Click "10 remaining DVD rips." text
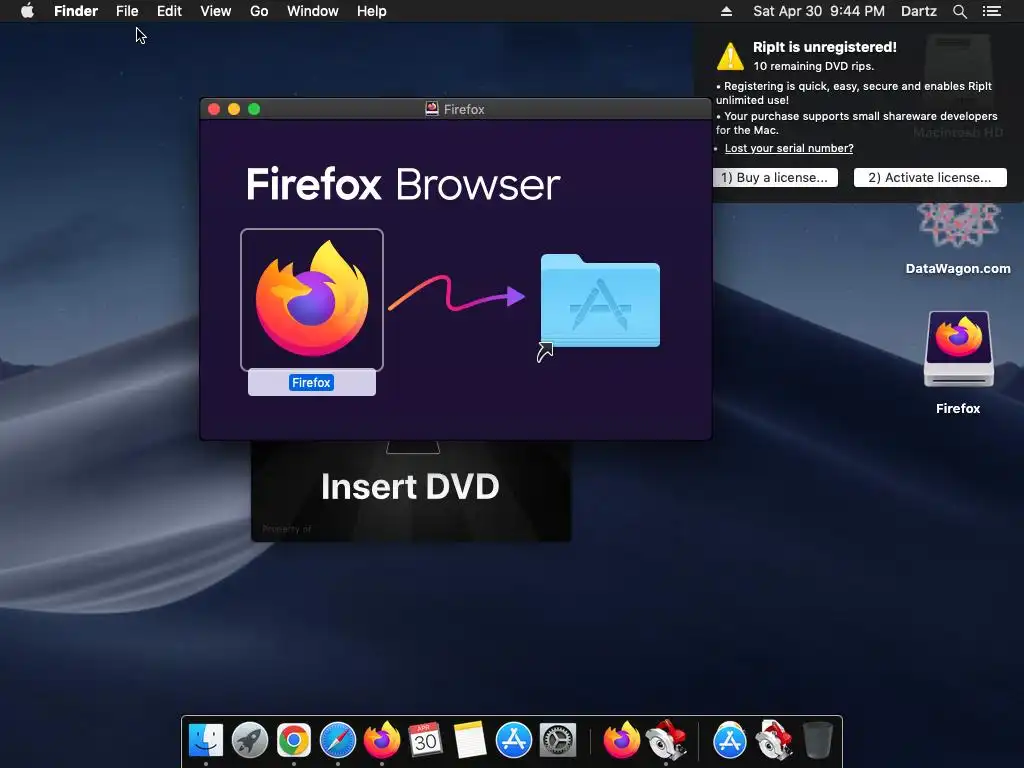 (x=814, y=66)
